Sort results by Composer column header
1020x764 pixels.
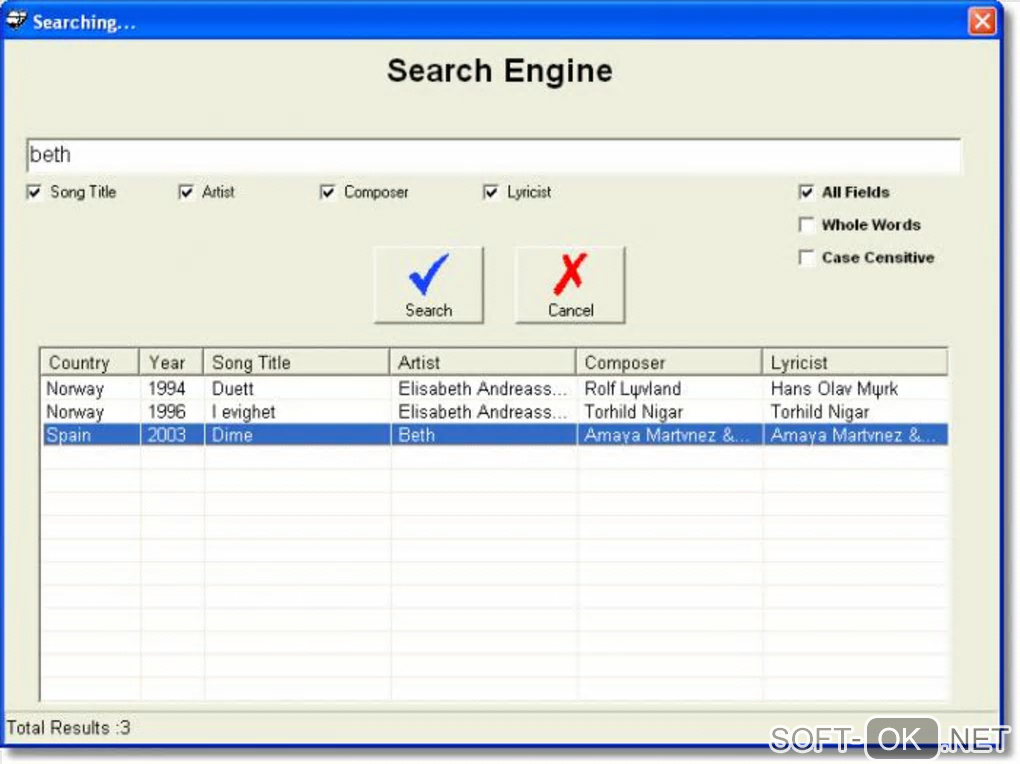click(669, 362)
